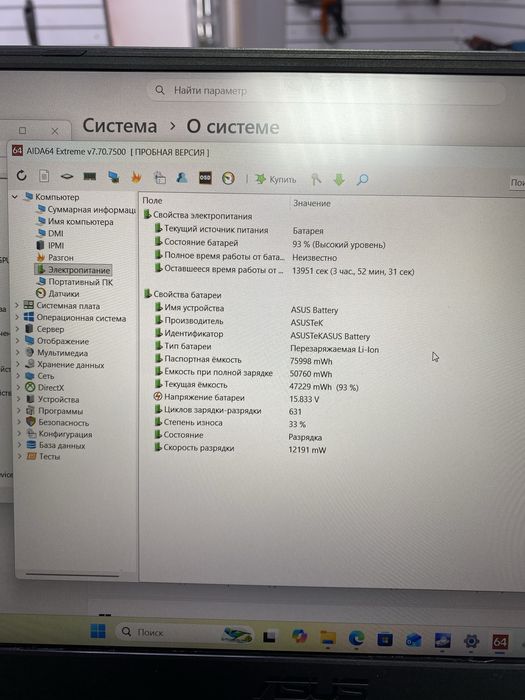The height and width of the screenshot is (700, 525).
Task: Open File Explorer from the taskbar
Action: tap(328, 638)
